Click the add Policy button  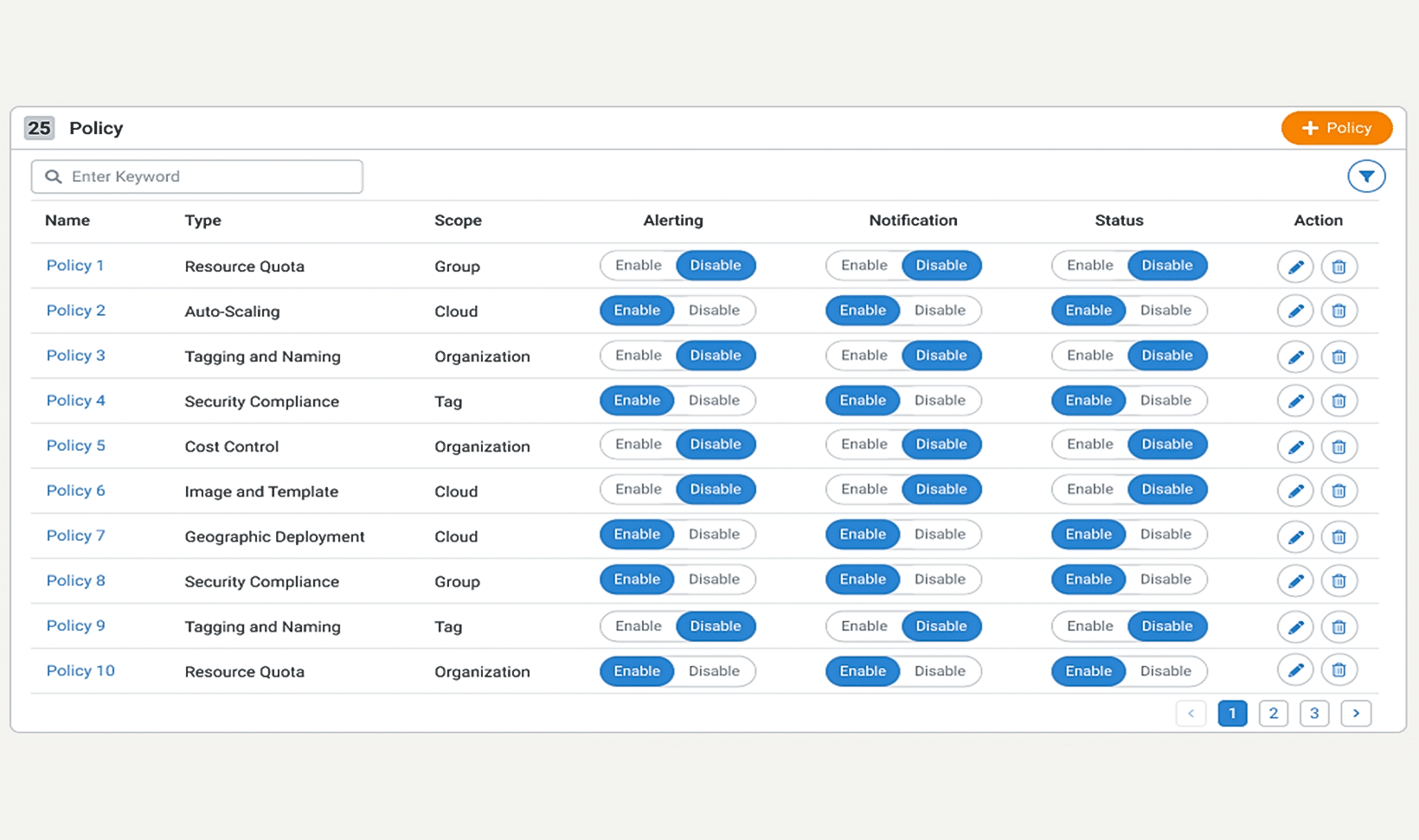point(1336,128)
